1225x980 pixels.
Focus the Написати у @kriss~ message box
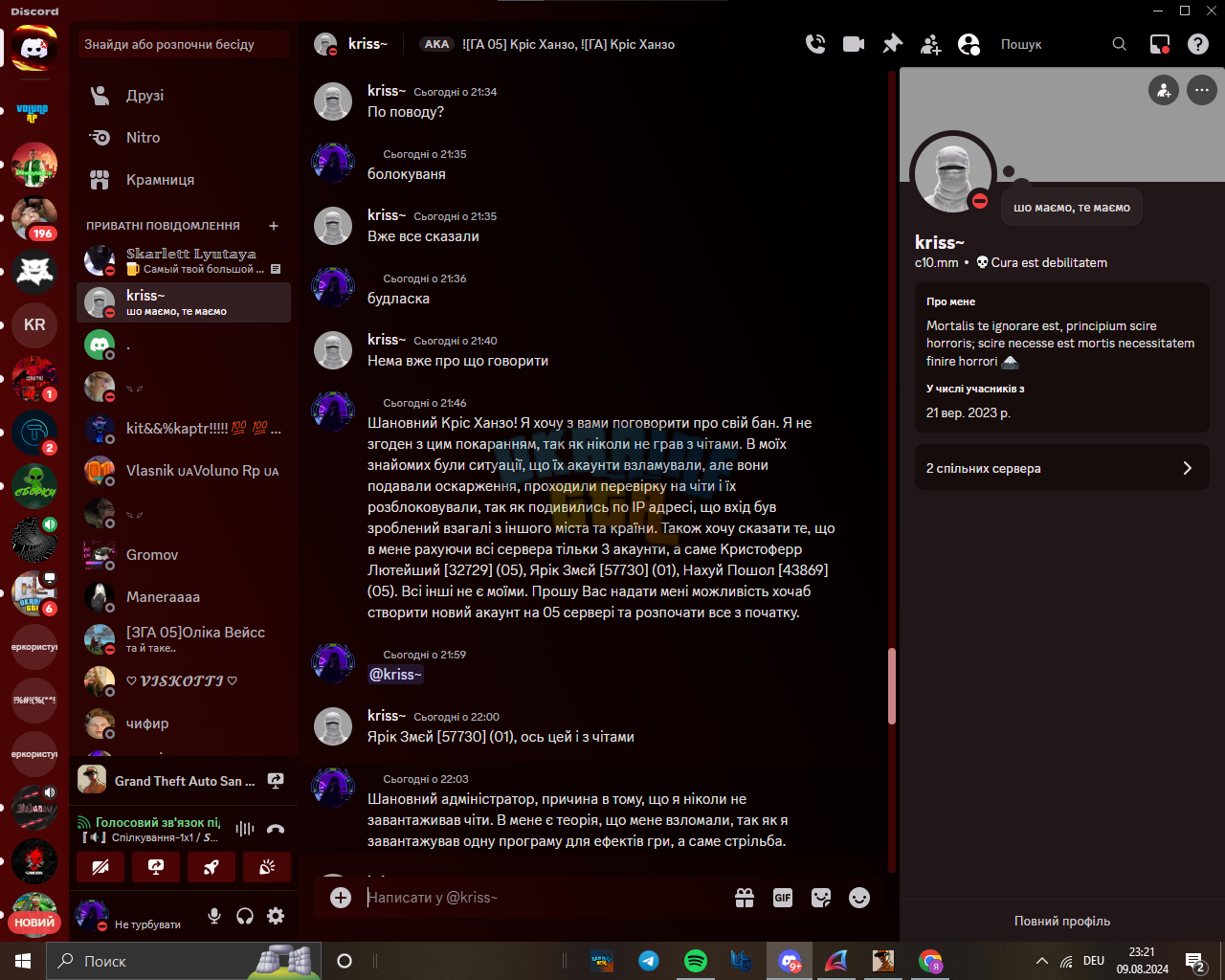546,898
